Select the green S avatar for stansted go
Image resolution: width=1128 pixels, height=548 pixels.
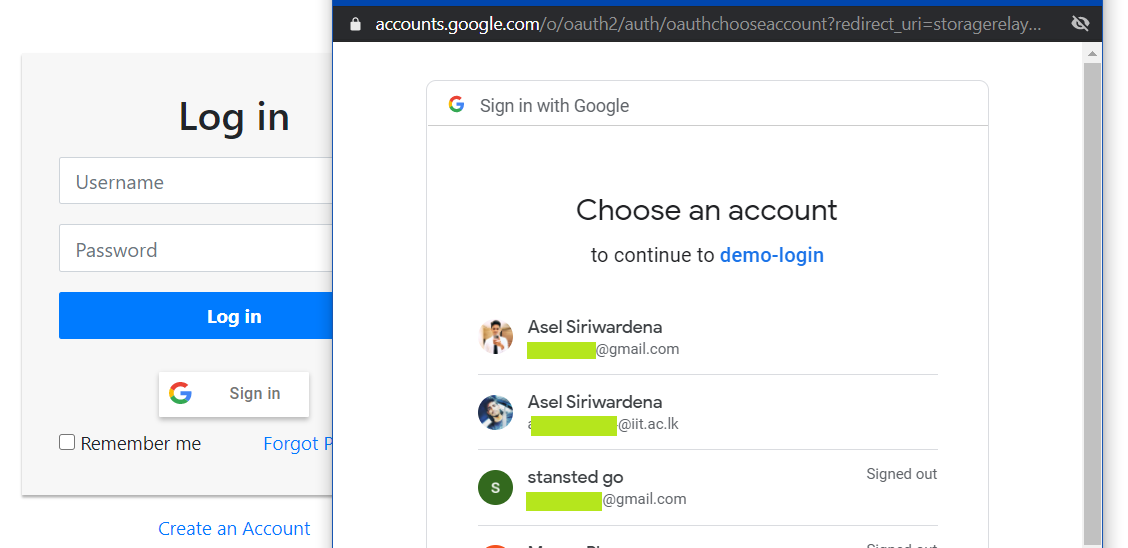495,488
